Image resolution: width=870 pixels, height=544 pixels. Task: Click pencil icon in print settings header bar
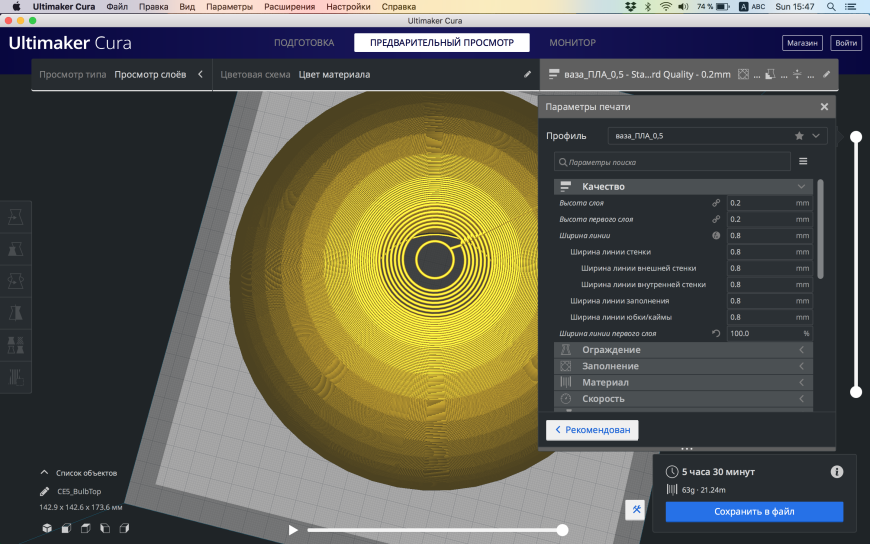[826, 74]
